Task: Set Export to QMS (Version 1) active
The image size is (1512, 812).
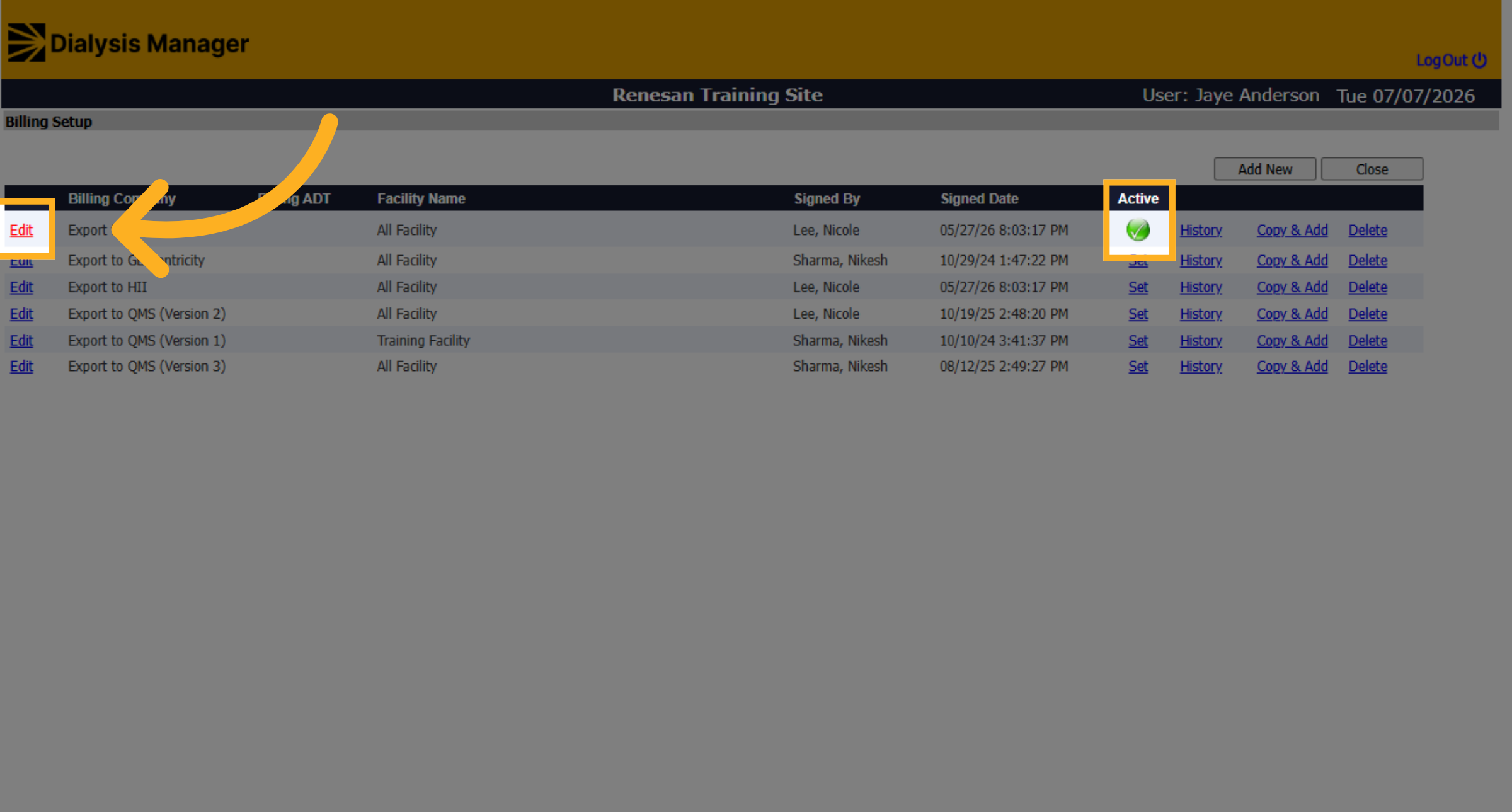Action: 1138,340
